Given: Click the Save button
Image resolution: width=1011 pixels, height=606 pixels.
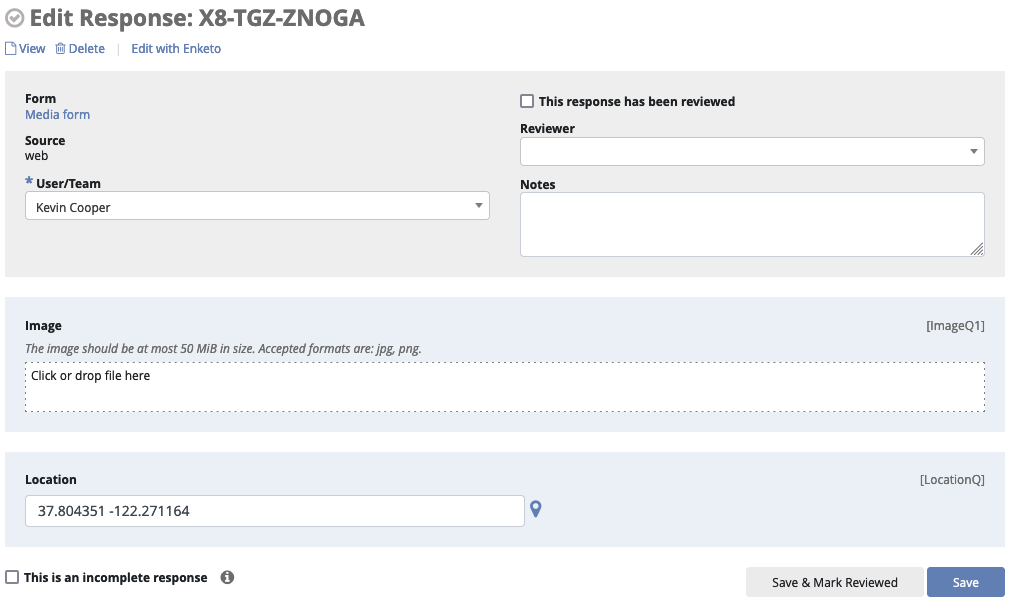Looking at the screenshot, I should (x=965, y=582).
